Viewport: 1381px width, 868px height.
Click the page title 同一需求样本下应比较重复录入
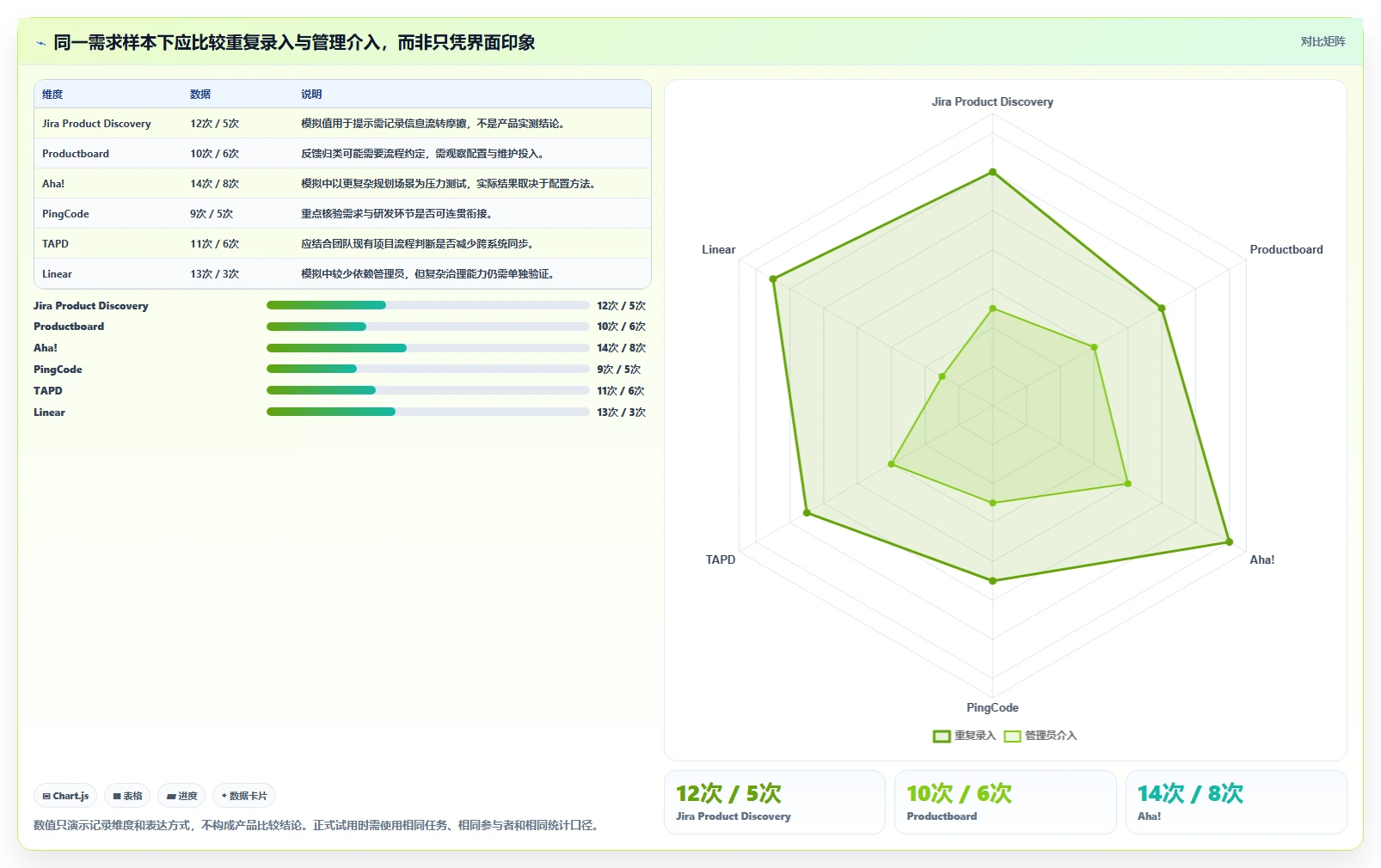pos(294,42)
